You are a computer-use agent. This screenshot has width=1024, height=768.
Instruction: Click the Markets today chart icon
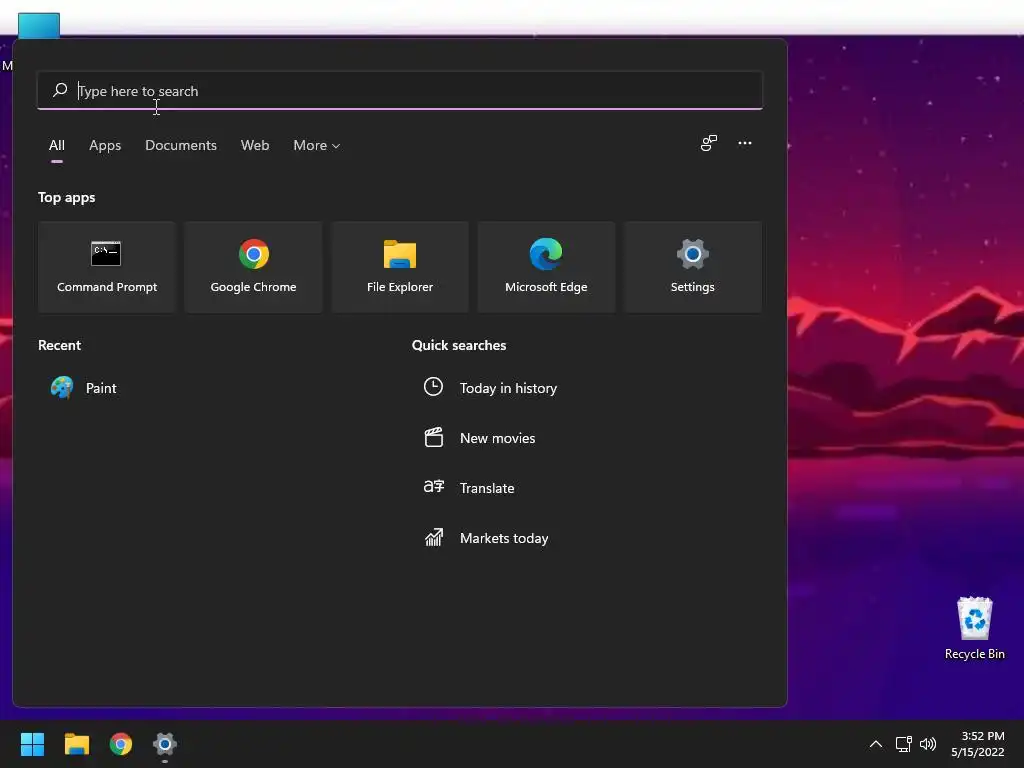click(x=434, y=537)
